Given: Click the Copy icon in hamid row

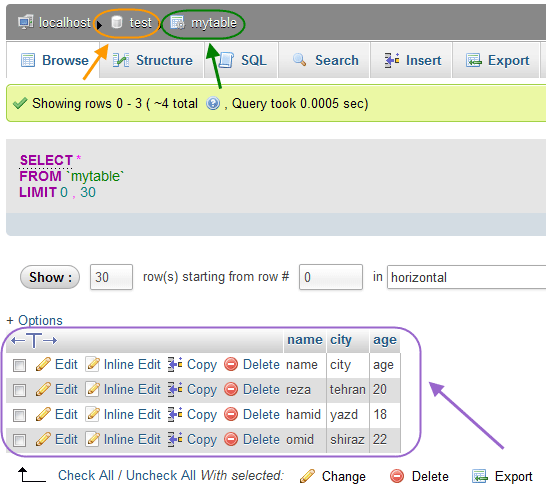Looking at the screenshot, I should [175, 414].
